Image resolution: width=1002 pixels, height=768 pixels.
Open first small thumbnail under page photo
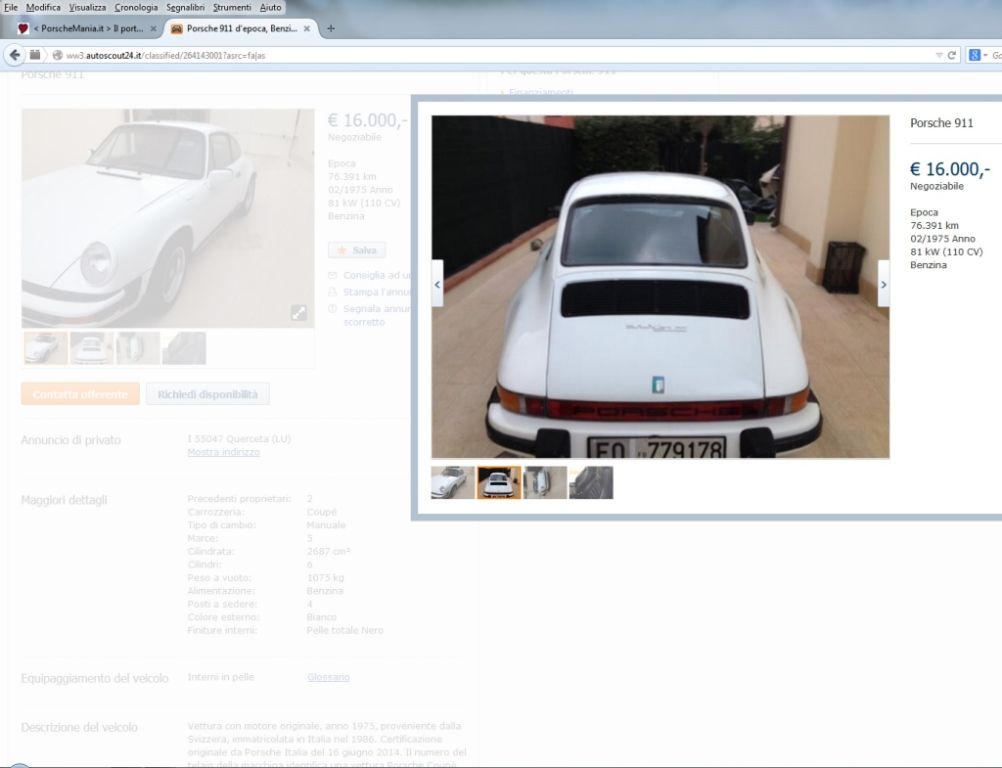45,348
